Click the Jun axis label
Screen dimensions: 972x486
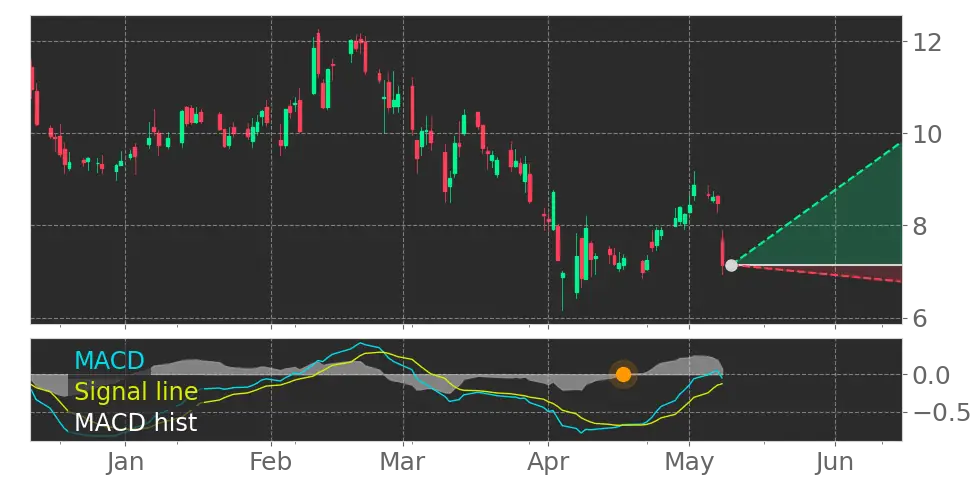coord(835,462)
